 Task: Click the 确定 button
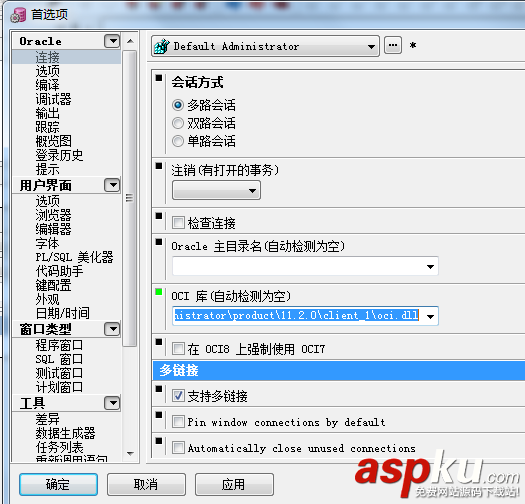pyautogui.click(x=58, y=484)
